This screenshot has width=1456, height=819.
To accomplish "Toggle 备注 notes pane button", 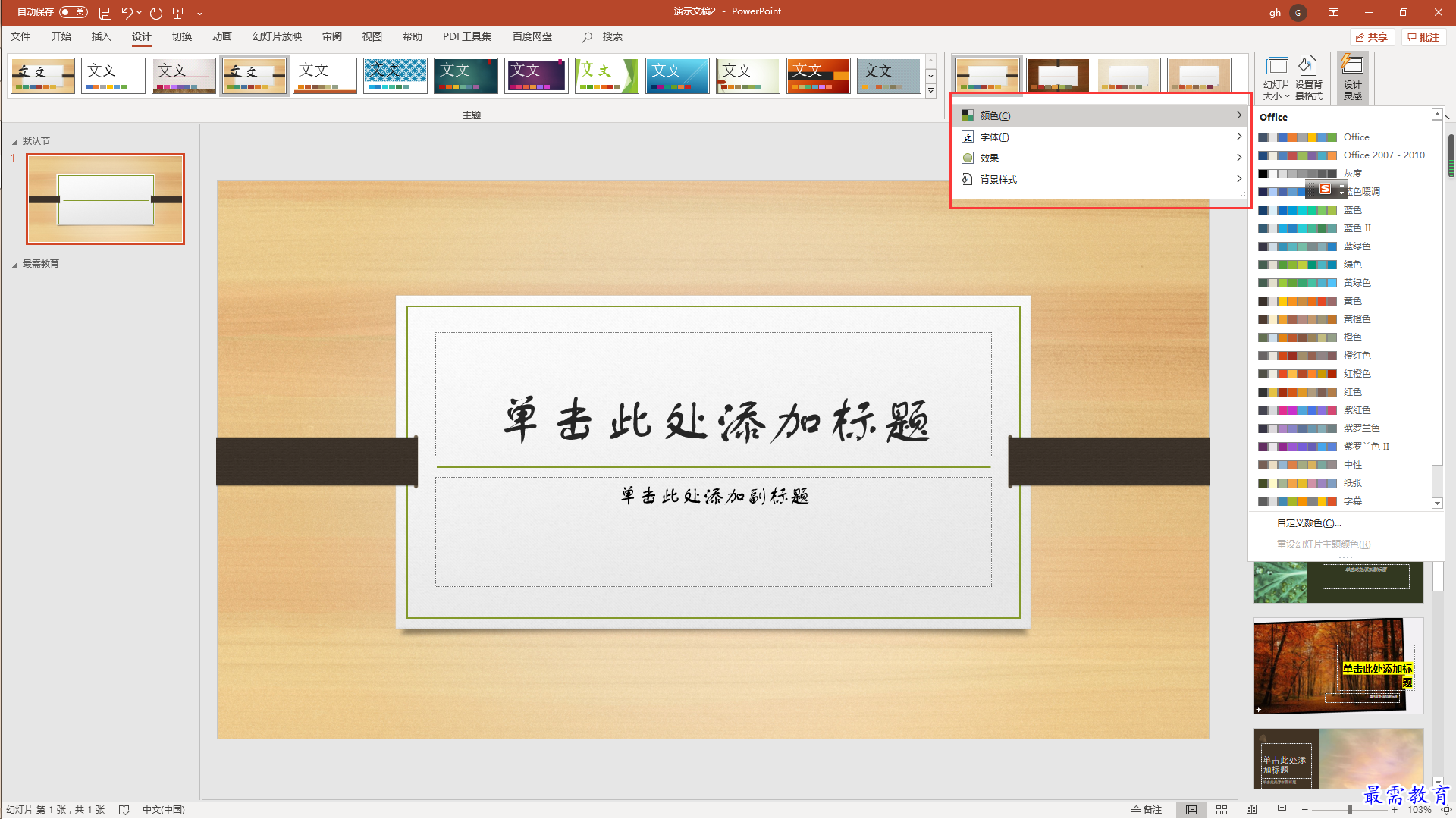I will tap(1146, 810).
